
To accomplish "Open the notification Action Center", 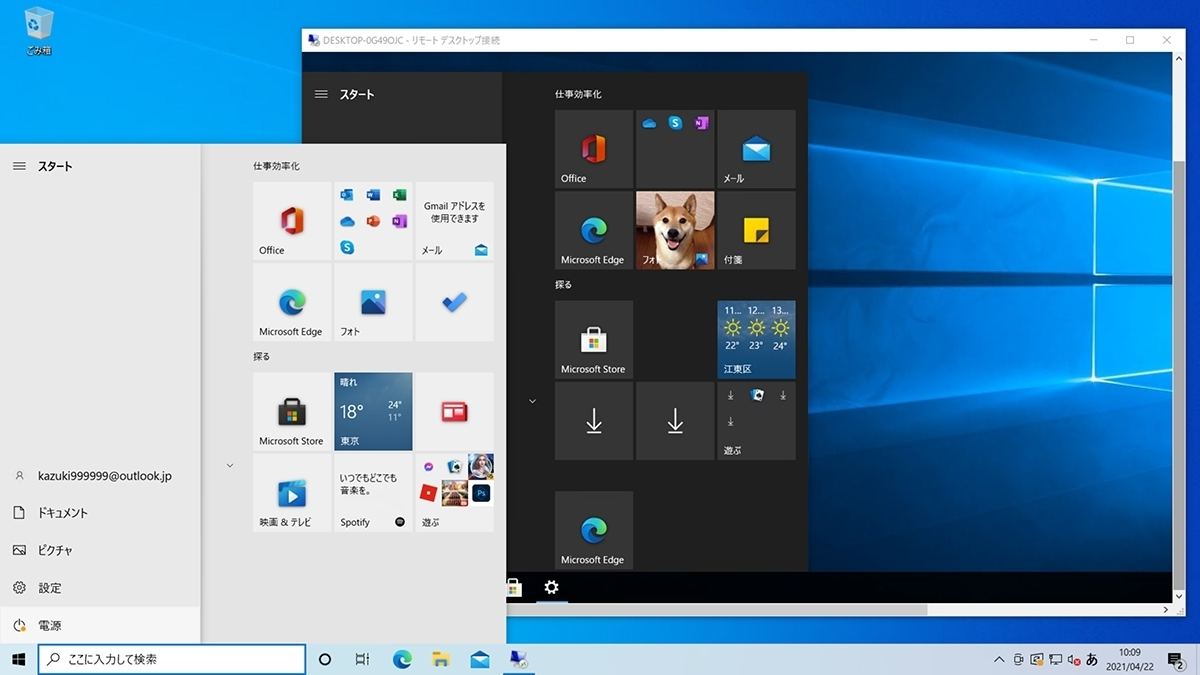I will [x=1176, y=659].
